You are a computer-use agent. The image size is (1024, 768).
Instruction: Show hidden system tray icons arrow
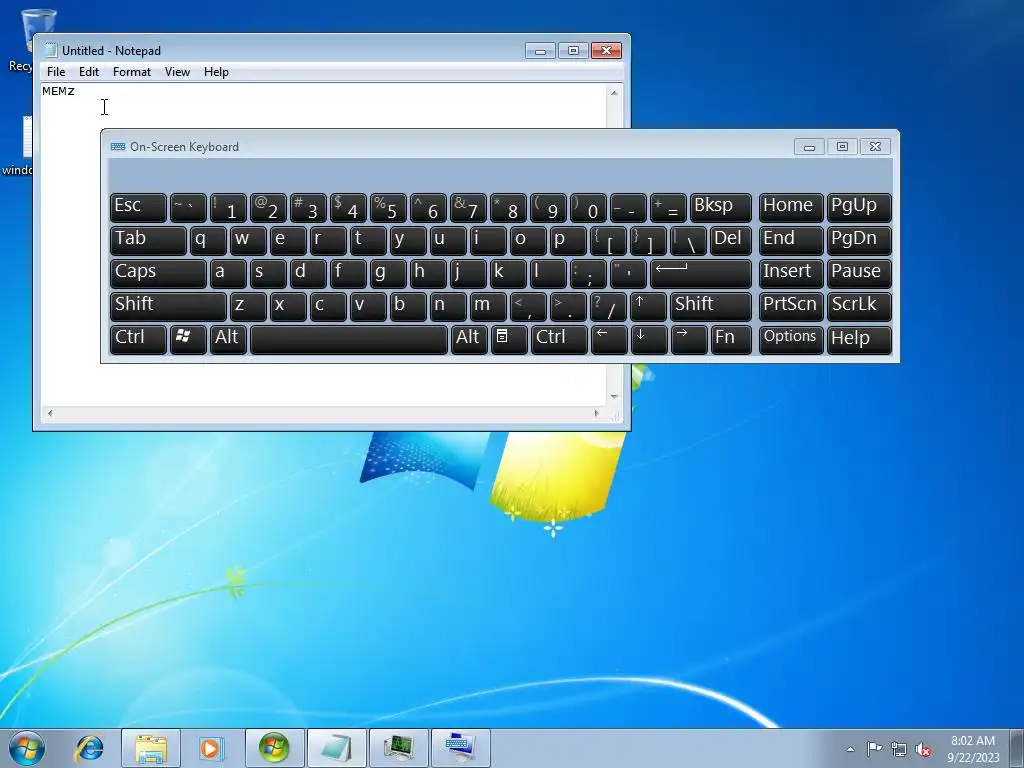tap(850, 749)
